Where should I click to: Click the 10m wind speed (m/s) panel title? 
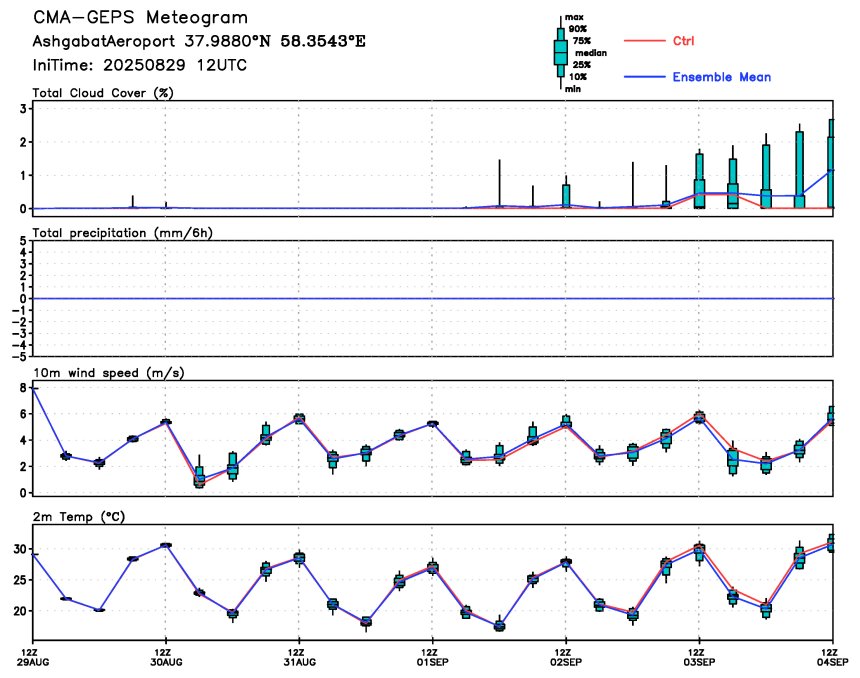(x=109, y=373)
